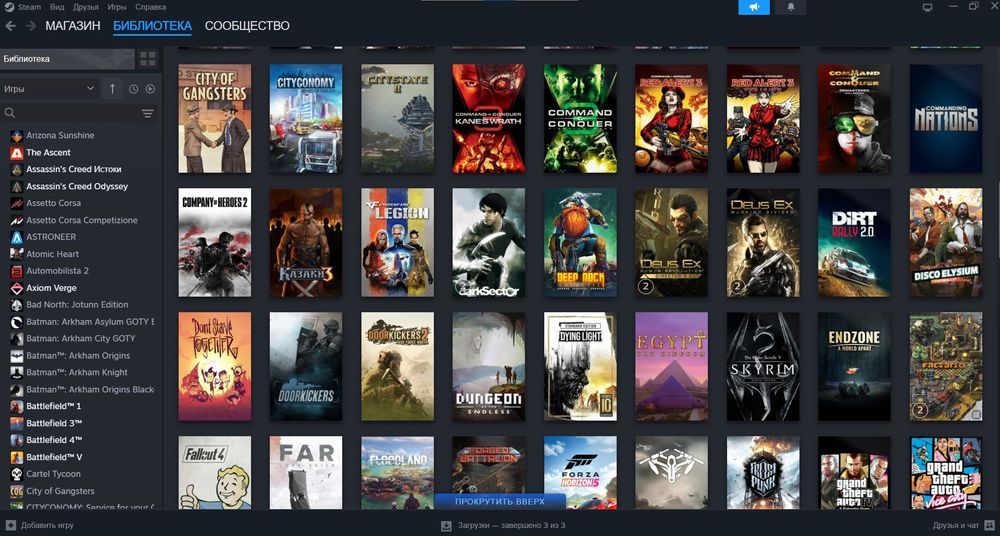Switch to grid view of collections

[148, 59]
